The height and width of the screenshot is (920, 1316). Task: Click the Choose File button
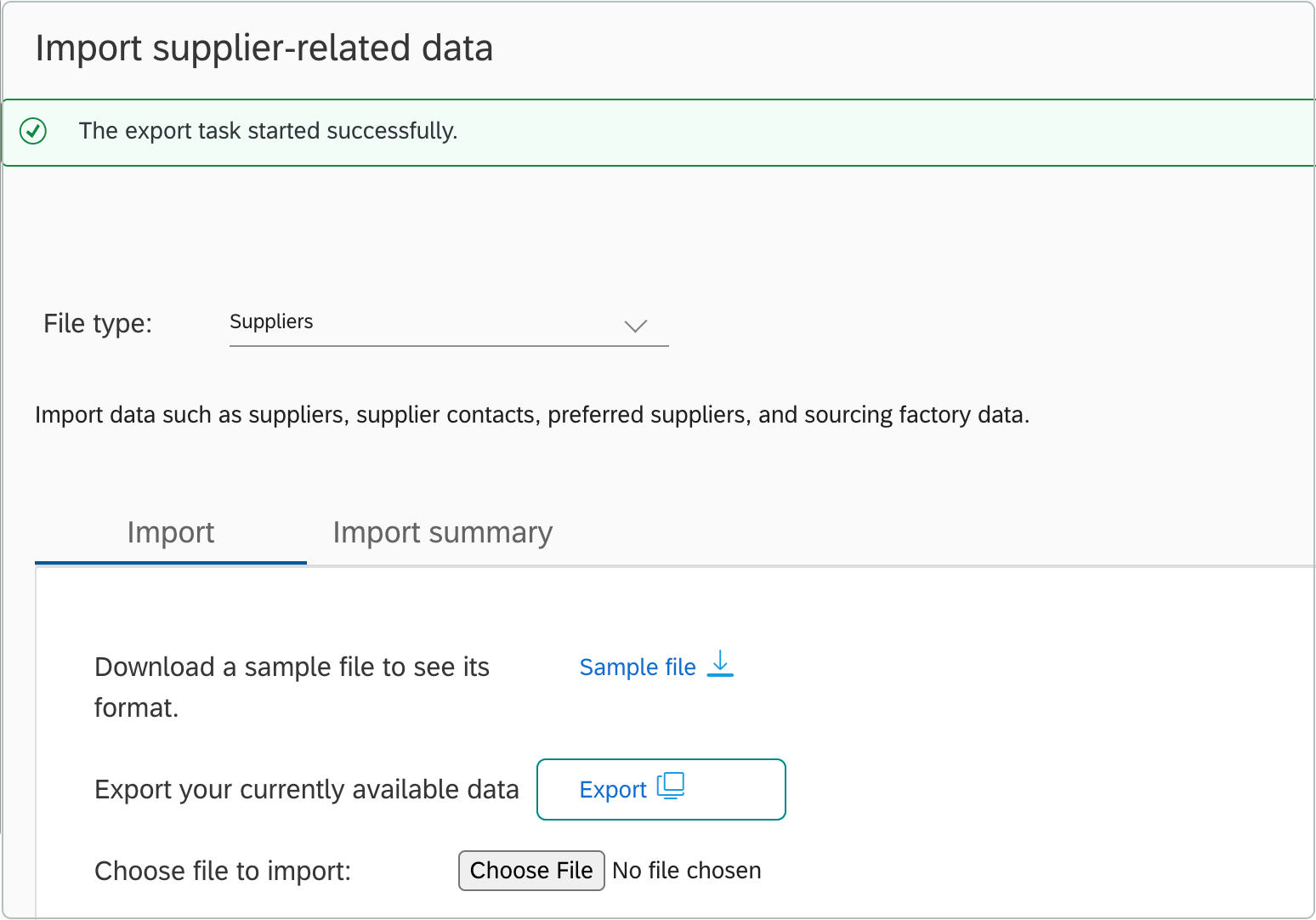tap(531, 871)
